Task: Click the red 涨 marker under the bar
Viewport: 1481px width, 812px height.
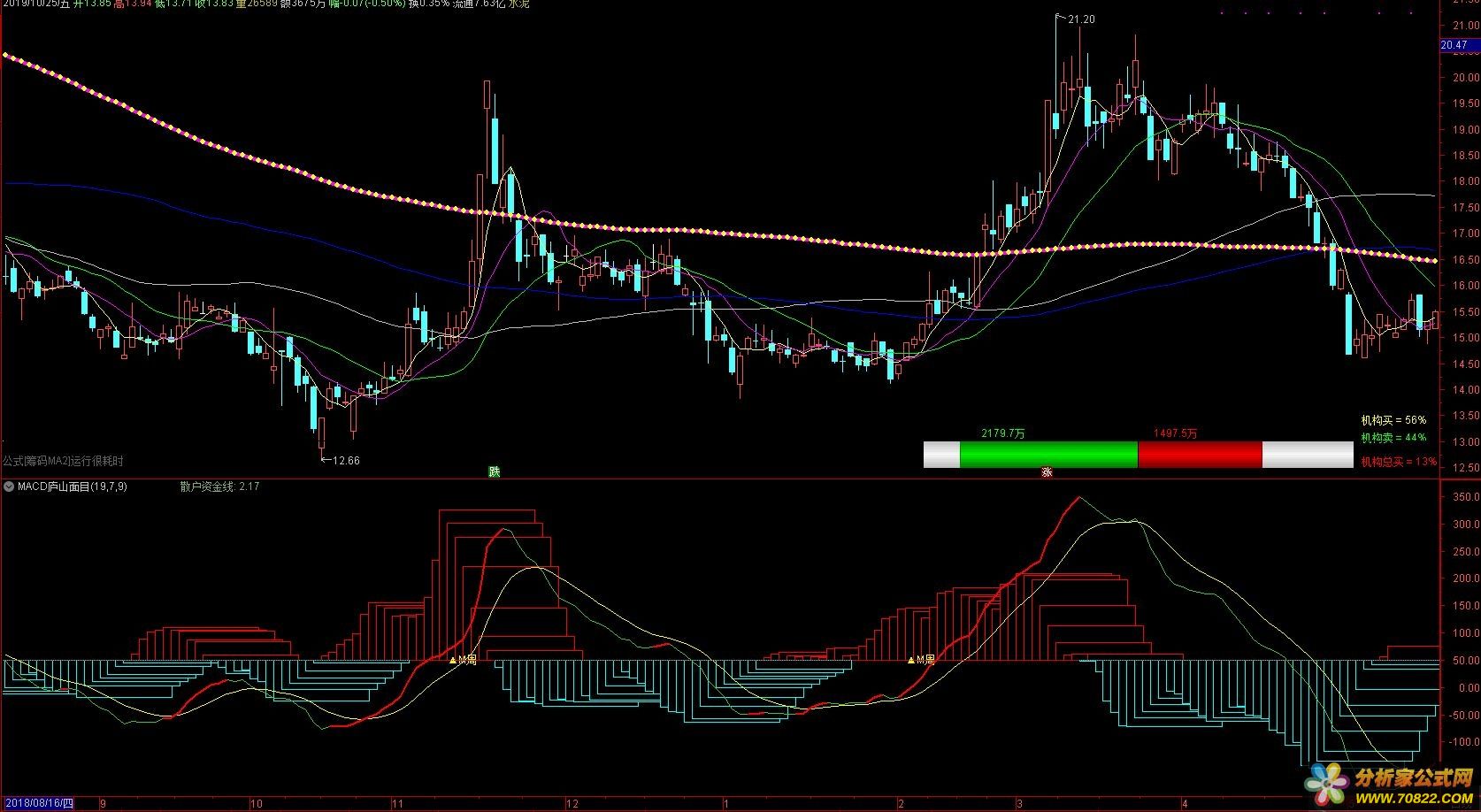Action: click(x=1047, y=472)
